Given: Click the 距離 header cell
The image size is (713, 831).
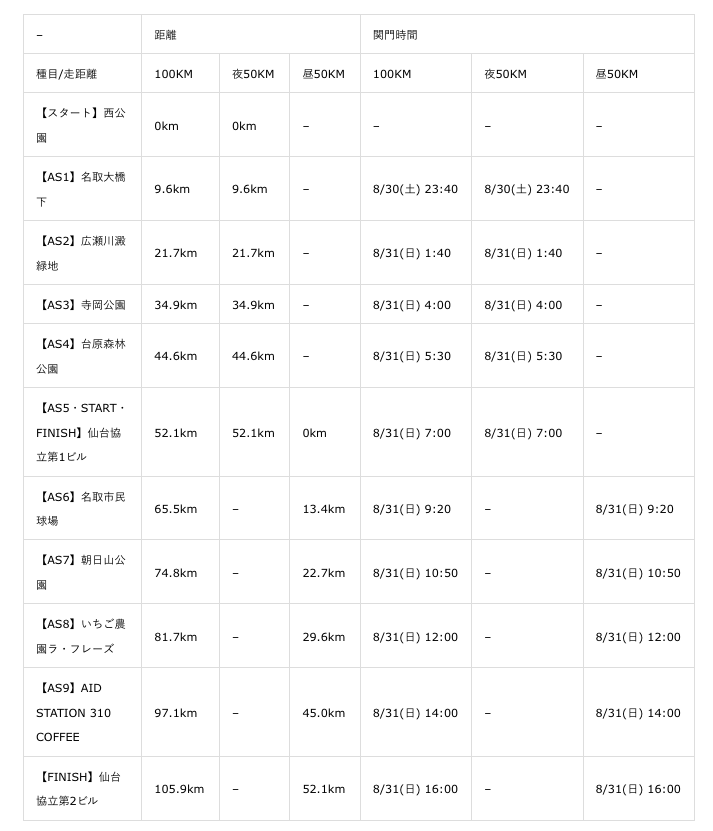Looking at the screenshot, I should (165, 35).
